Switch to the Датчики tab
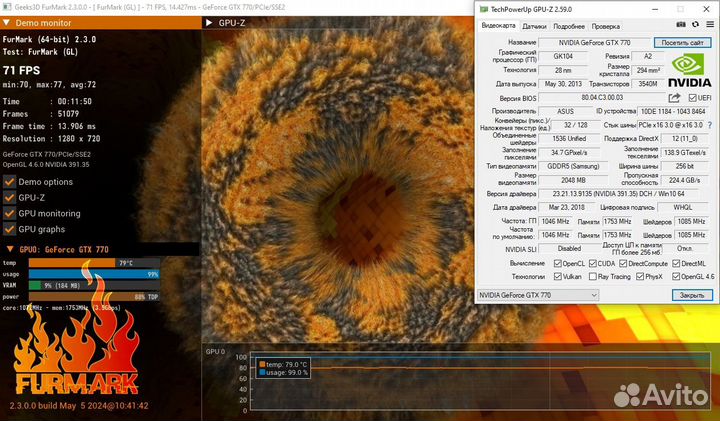This screenshot has height=421, width=720. (x=534, y=27)
